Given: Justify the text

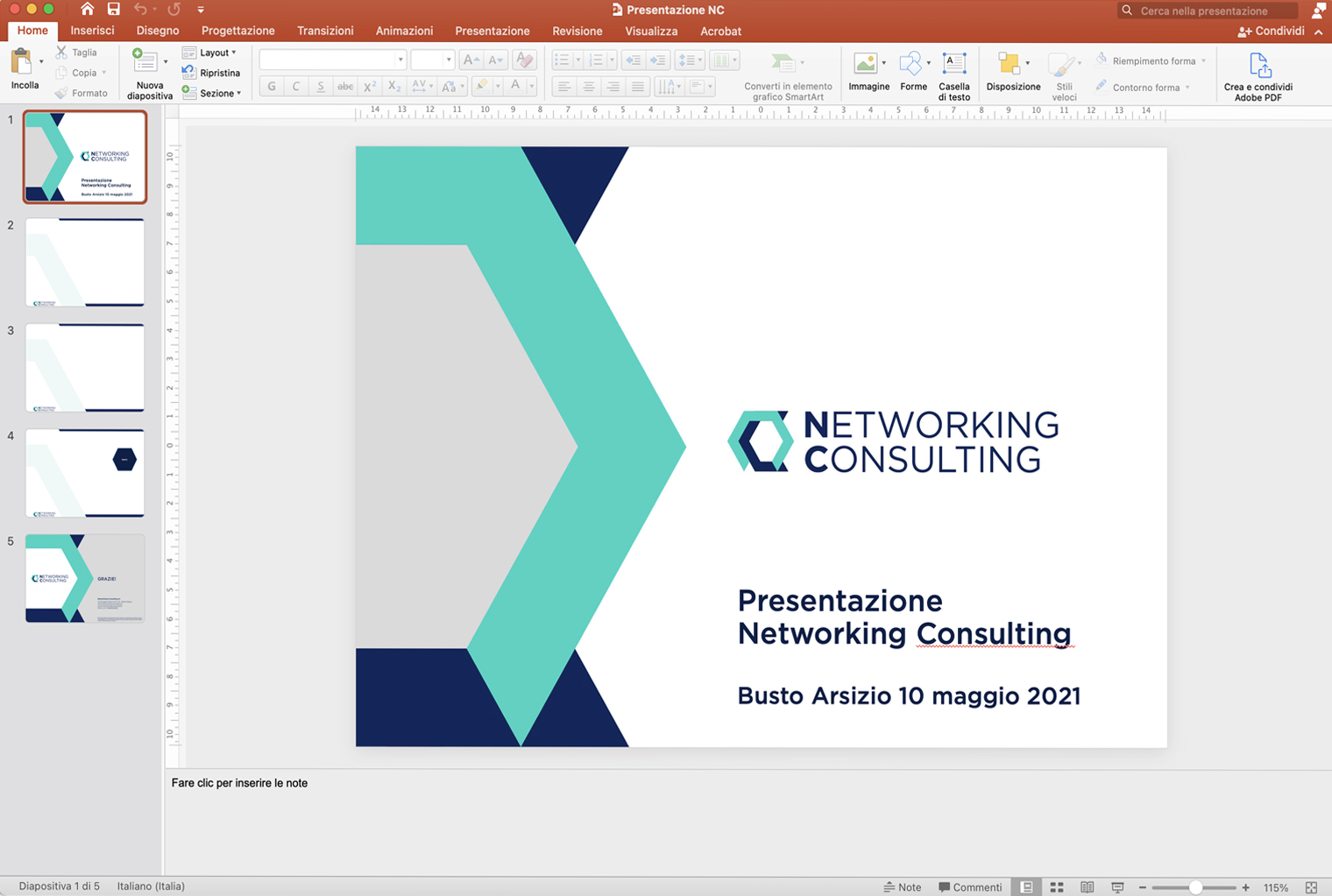Looking at the screenshot, I should coord(638,86).
